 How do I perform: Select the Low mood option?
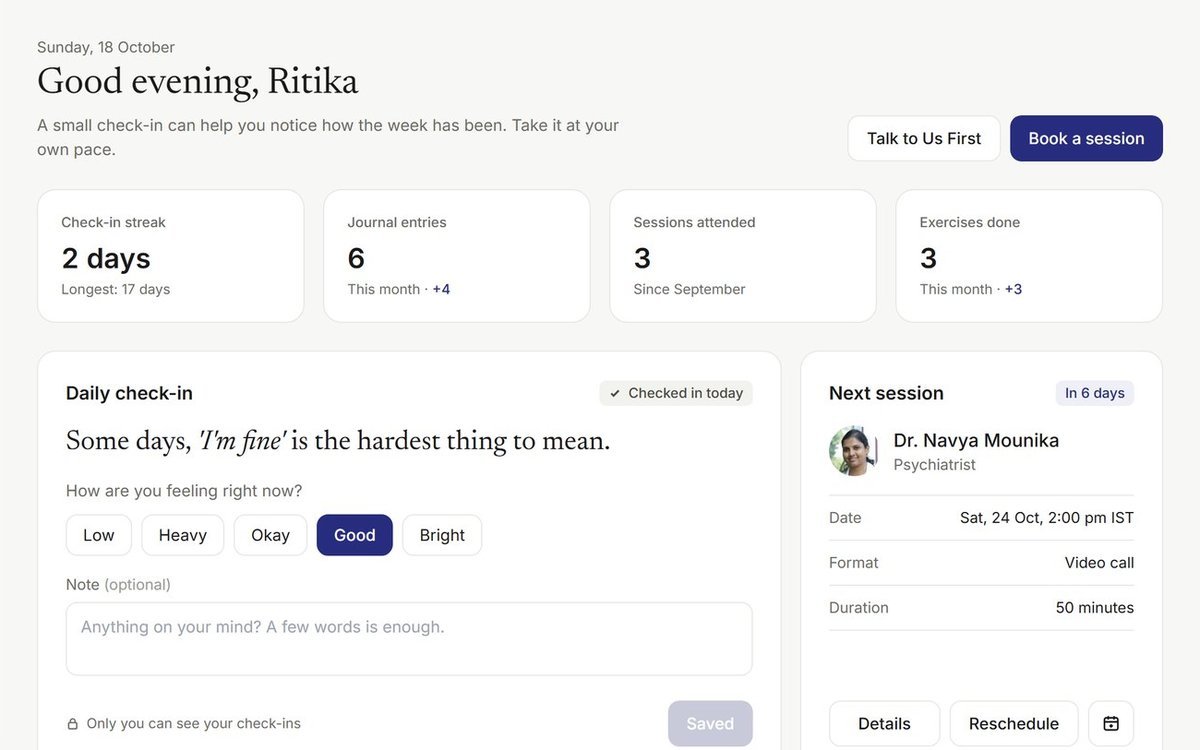point(99,535)
